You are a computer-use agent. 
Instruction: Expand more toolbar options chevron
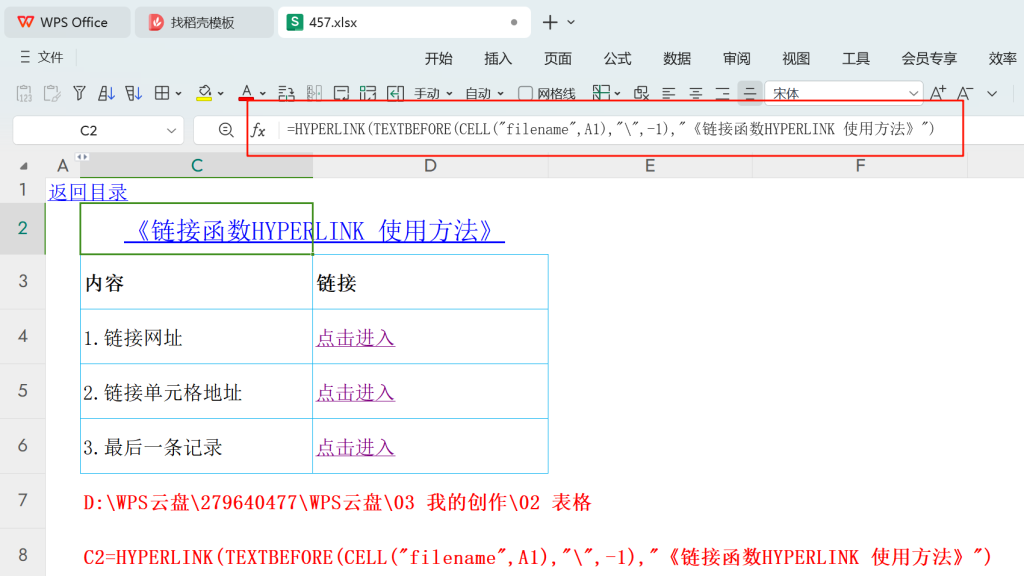pyautogui.click(x=992, y=94)
